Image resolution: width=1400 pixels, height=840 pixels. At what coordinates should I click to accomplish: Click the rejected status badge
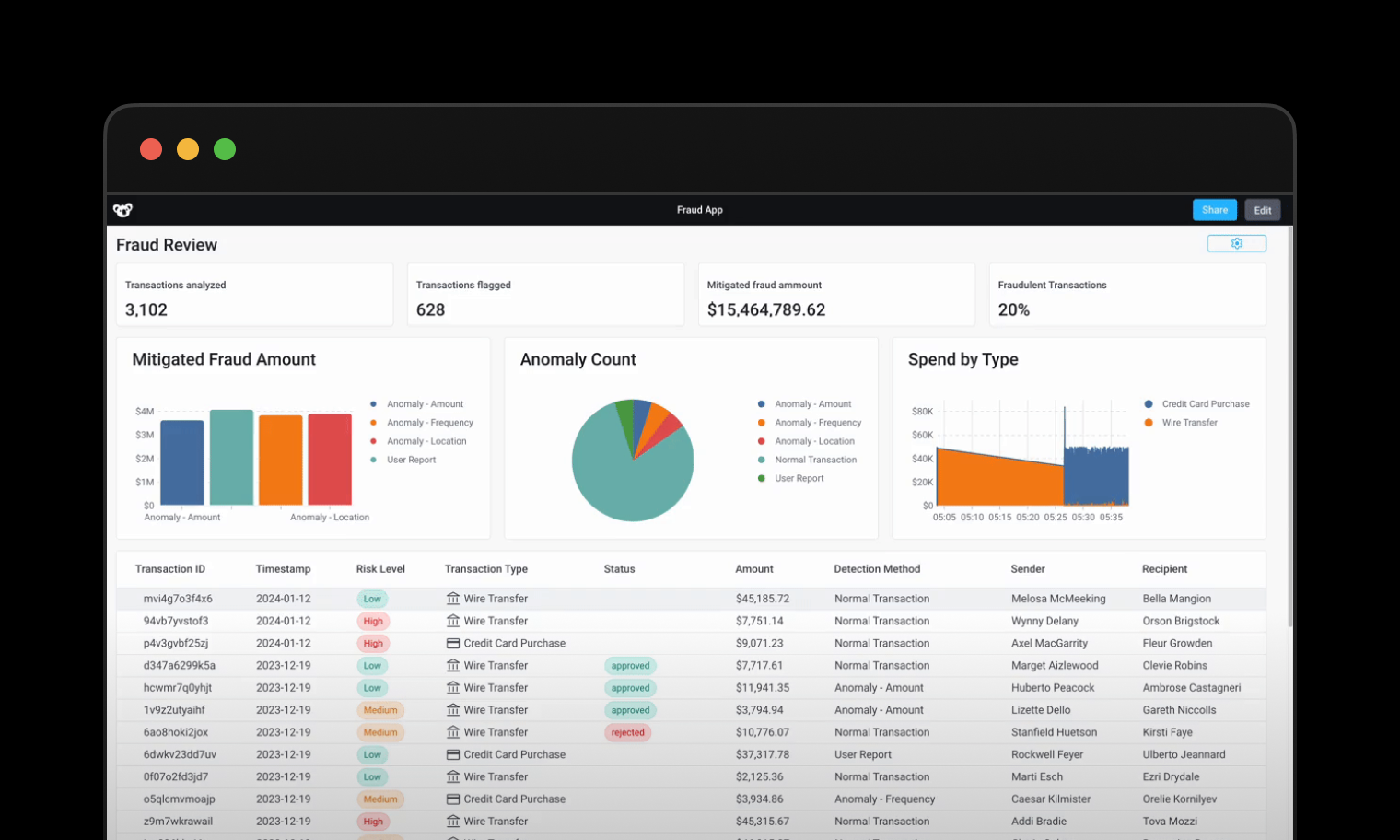[x=627, y=732]
